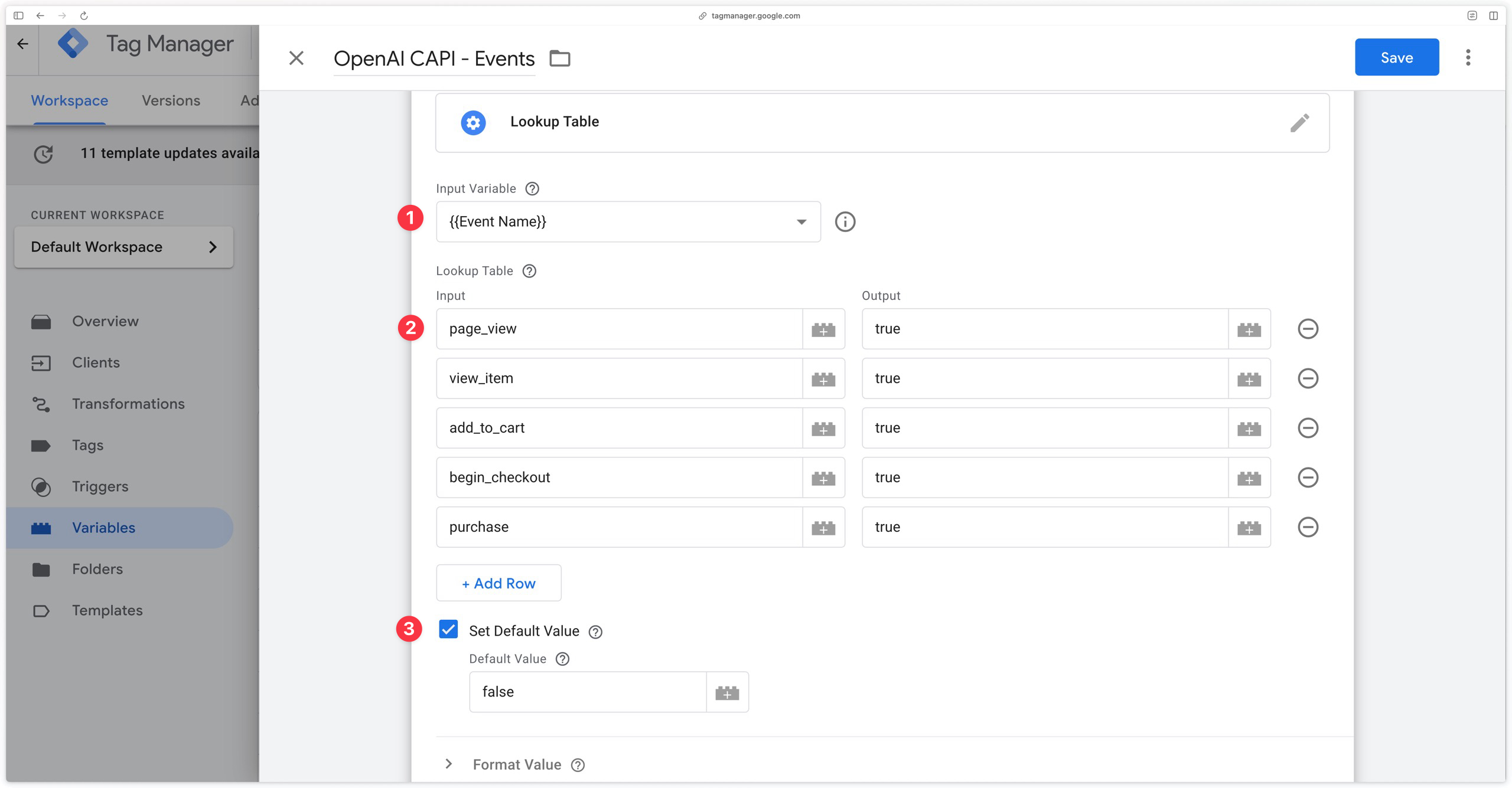Insert variable in Default Value field

(727, 692)
